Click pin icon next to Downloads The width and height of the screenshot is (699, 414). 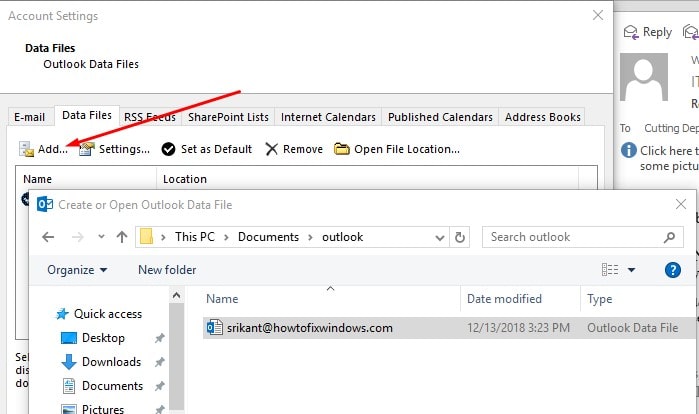pyautogui.click(x=159, y=362)
